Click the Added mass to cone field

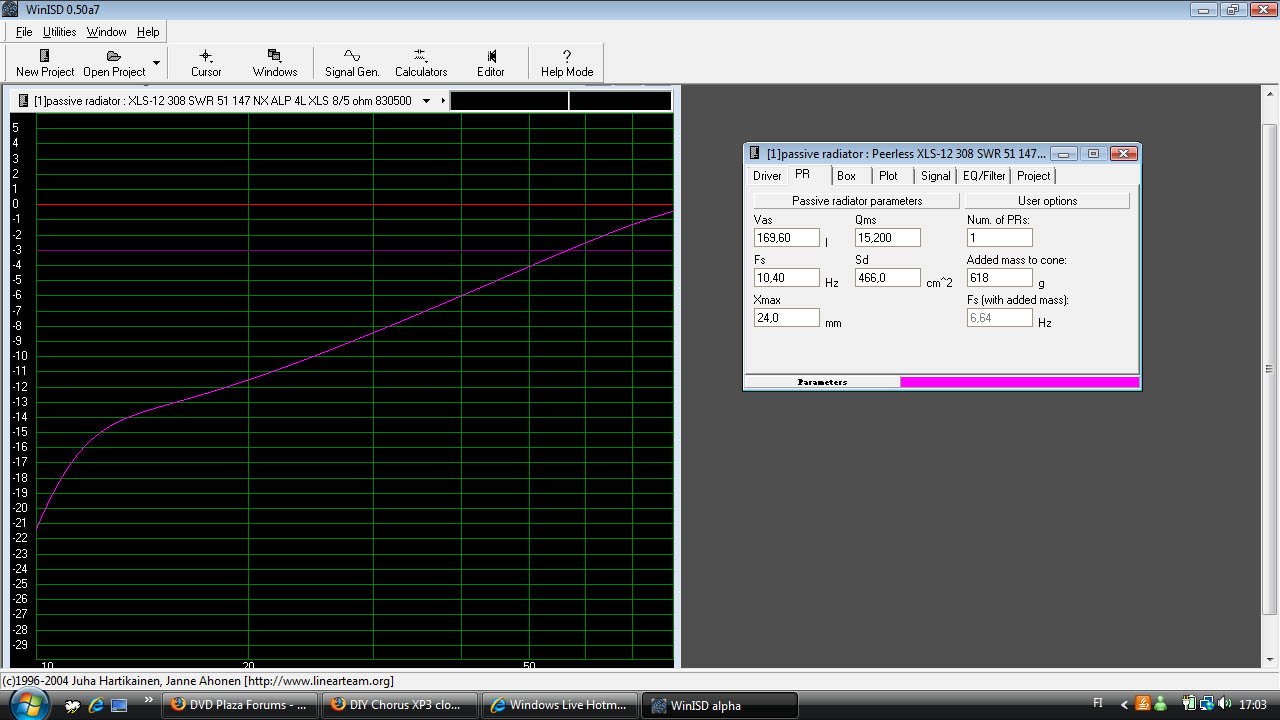[x=999, y=278]
